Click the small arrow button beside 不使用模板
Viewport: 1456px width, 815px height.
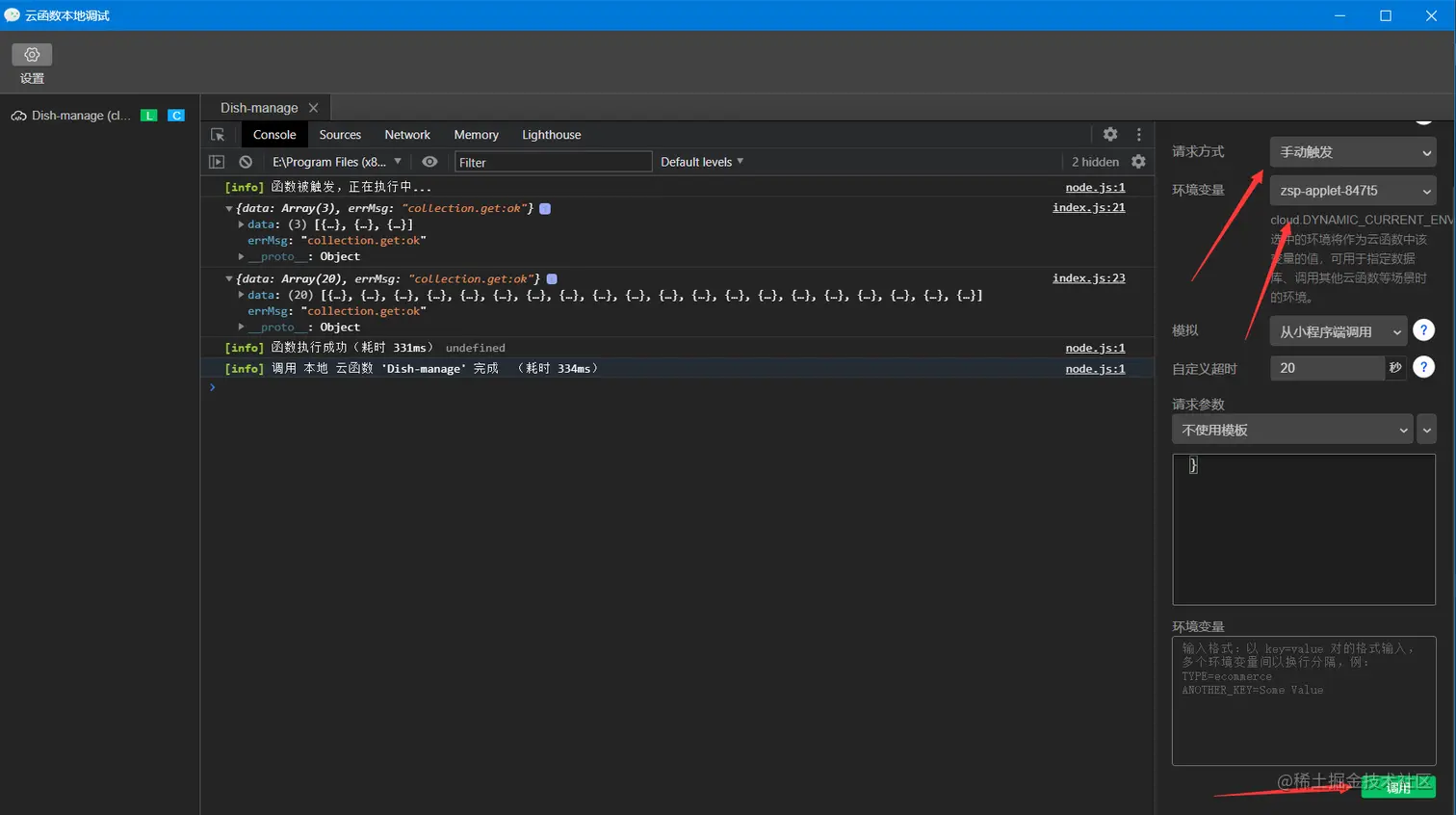click(x=1427, y=430)
